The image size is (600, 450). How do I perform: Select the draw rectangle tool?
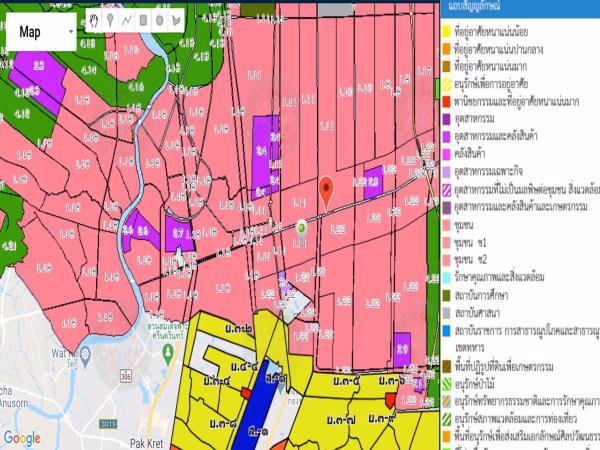[x=143, y=20]
